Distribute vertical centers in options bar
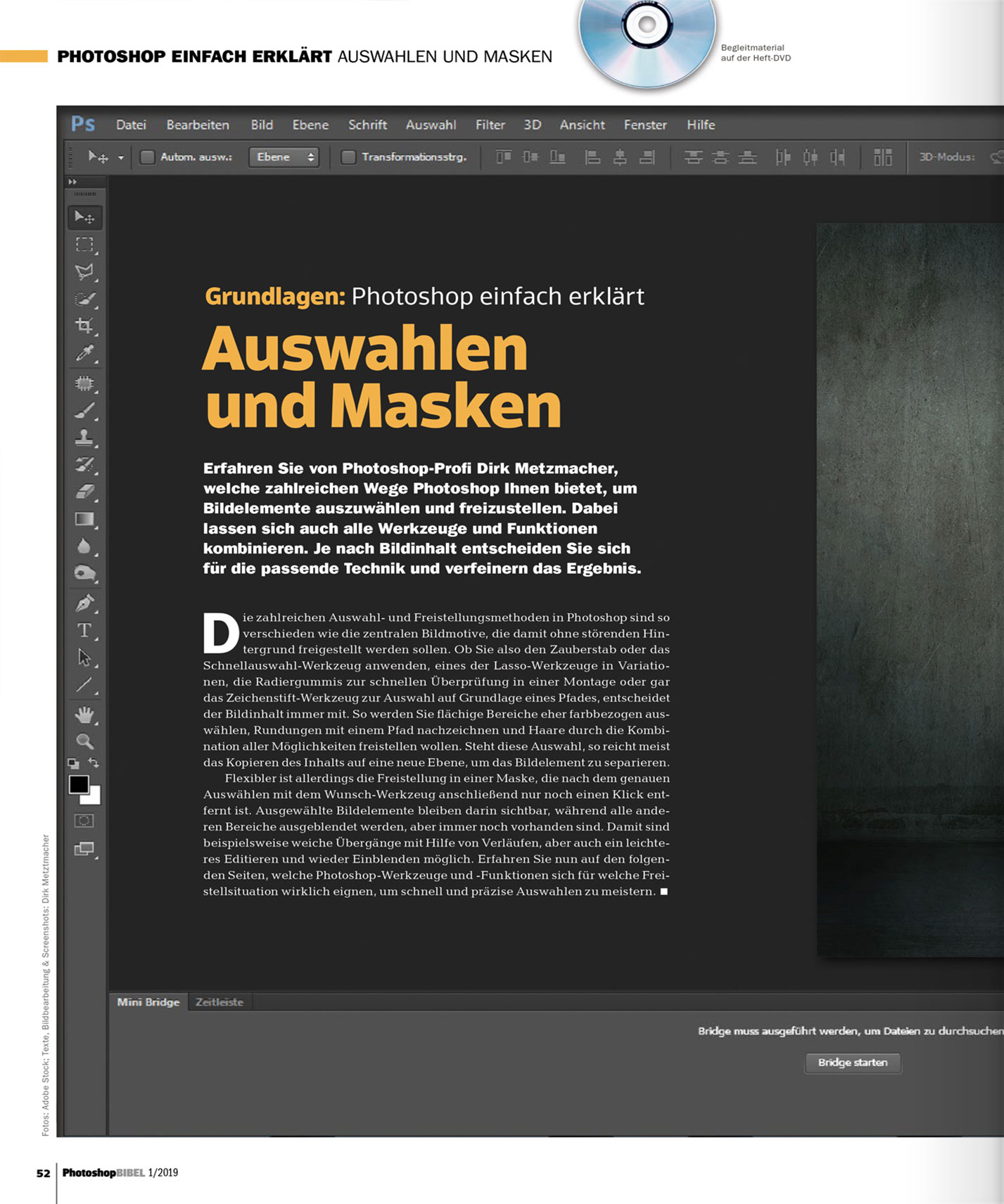Screen dimensions: 1004x1204 click(x=720, y=157)
